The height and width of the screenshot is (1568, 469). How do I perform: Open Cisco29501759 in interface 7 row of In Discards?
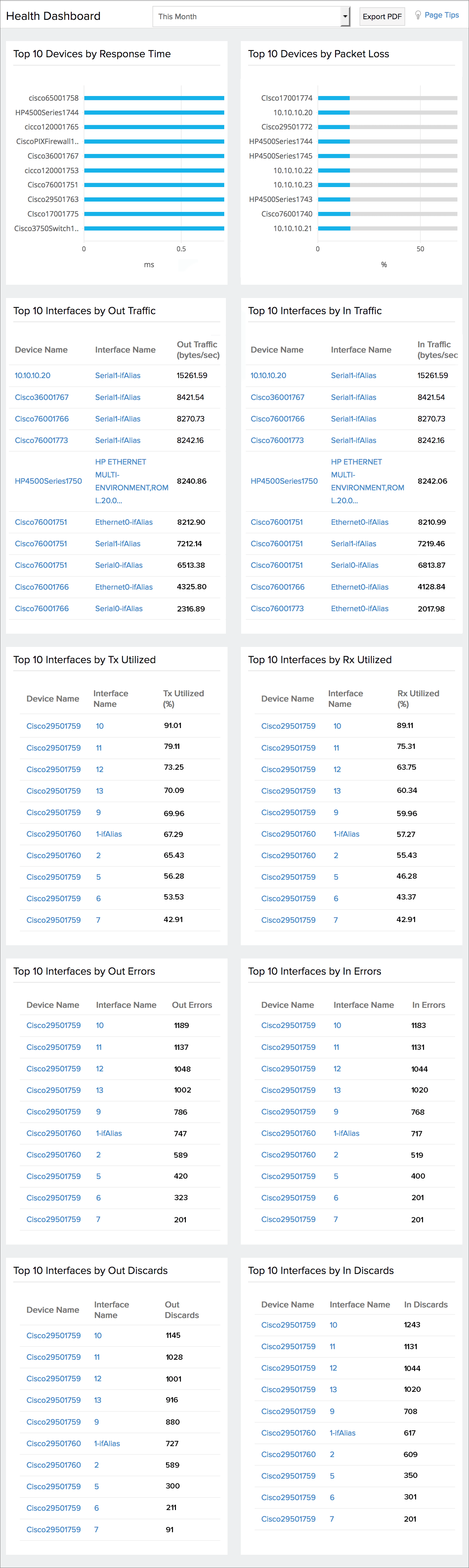tap(288, 1519)
